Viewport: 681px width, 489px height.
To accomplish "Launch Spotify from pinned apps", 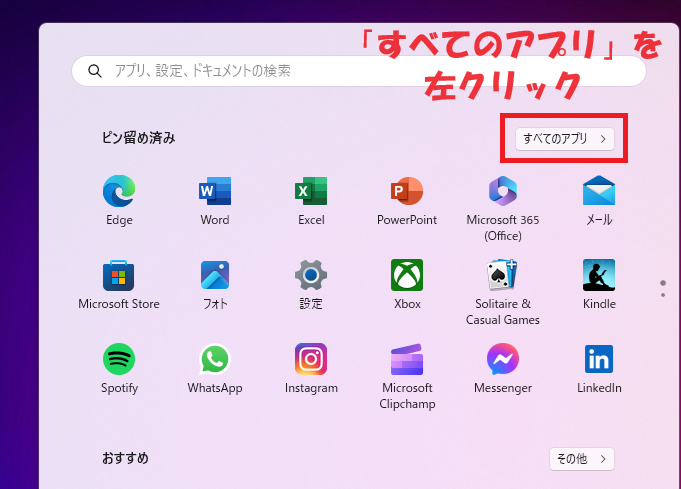I will 119,359.
